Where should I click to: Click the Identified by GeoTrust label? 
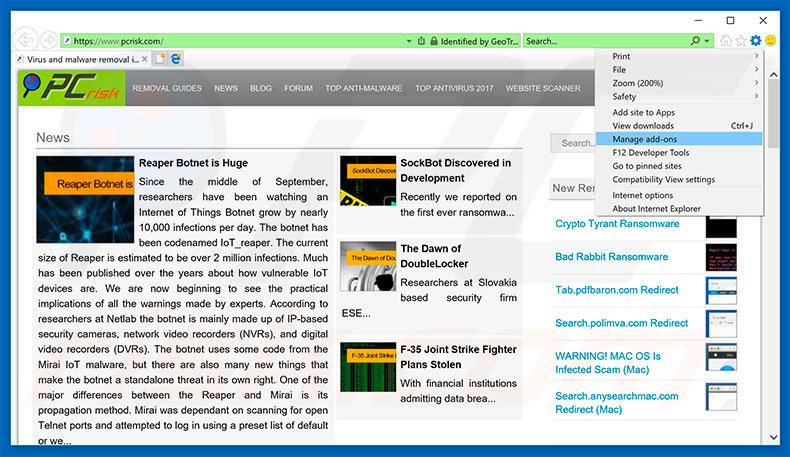(x=479, y=41)
